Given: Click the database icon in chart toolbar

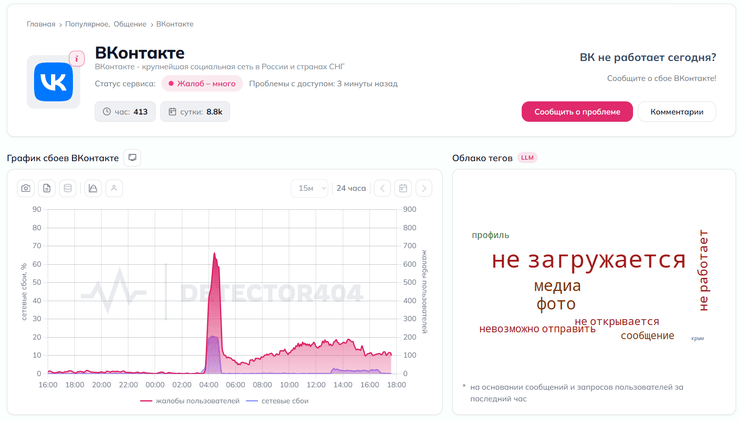Looking at the screenshot, I should tap(67, 188).
